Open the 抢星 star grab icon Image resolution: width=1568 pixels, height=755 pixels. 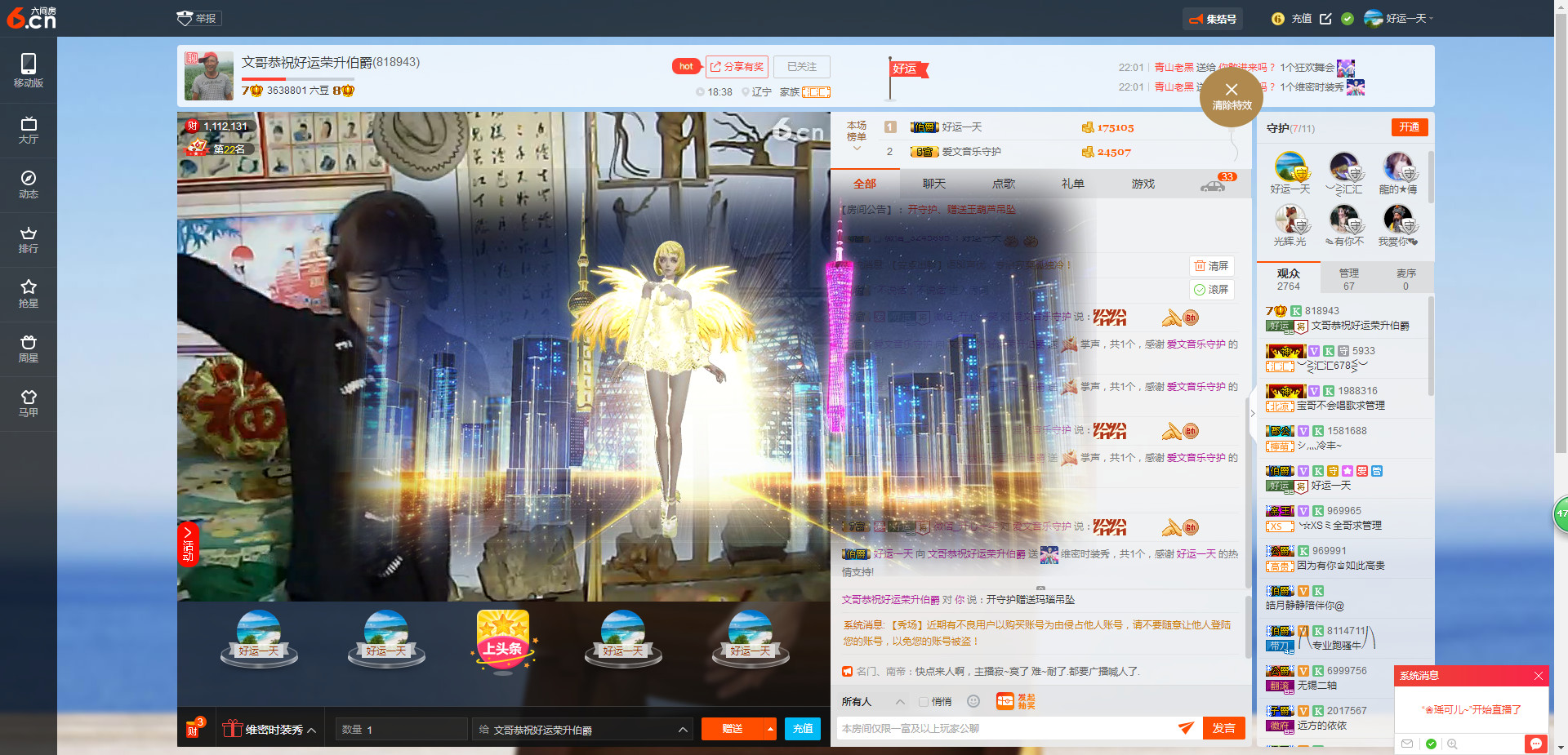pos(29,295)
